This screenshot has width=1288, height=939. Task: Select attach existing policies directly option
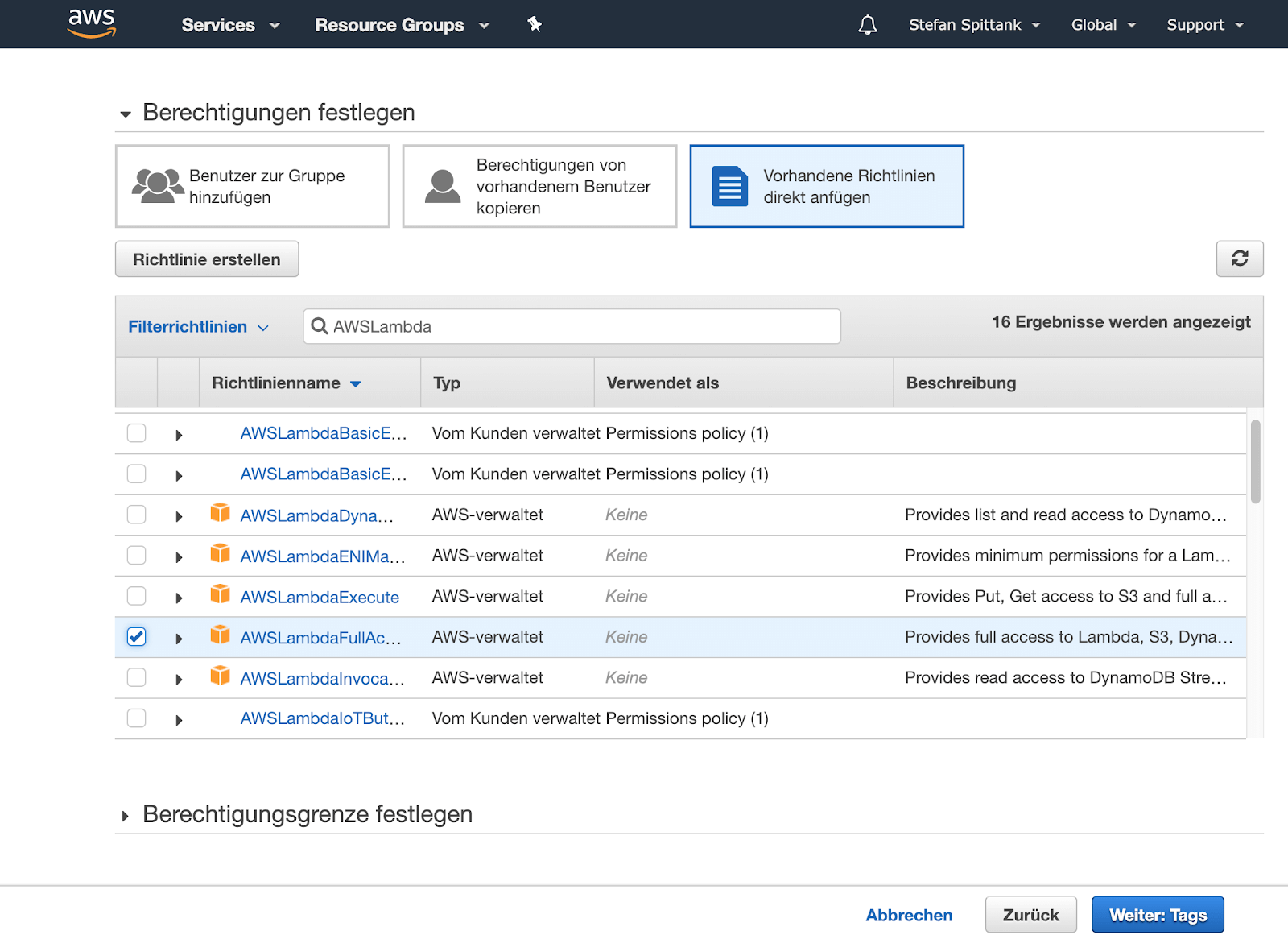826,186
